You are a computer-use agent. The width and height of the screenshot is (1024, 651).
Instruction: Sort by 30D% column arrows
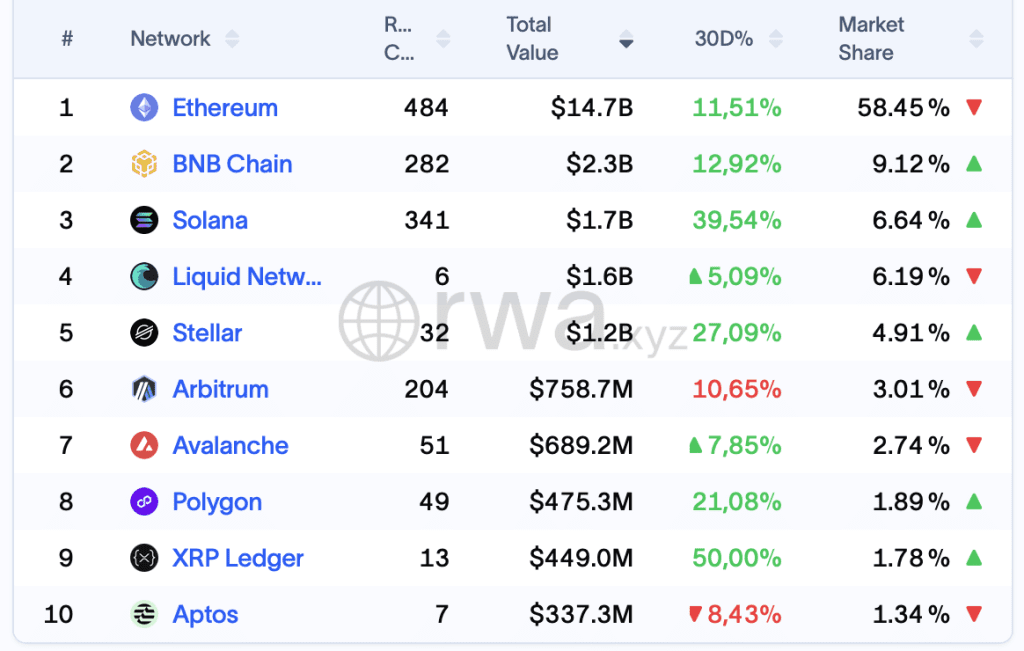pos(773,39)
